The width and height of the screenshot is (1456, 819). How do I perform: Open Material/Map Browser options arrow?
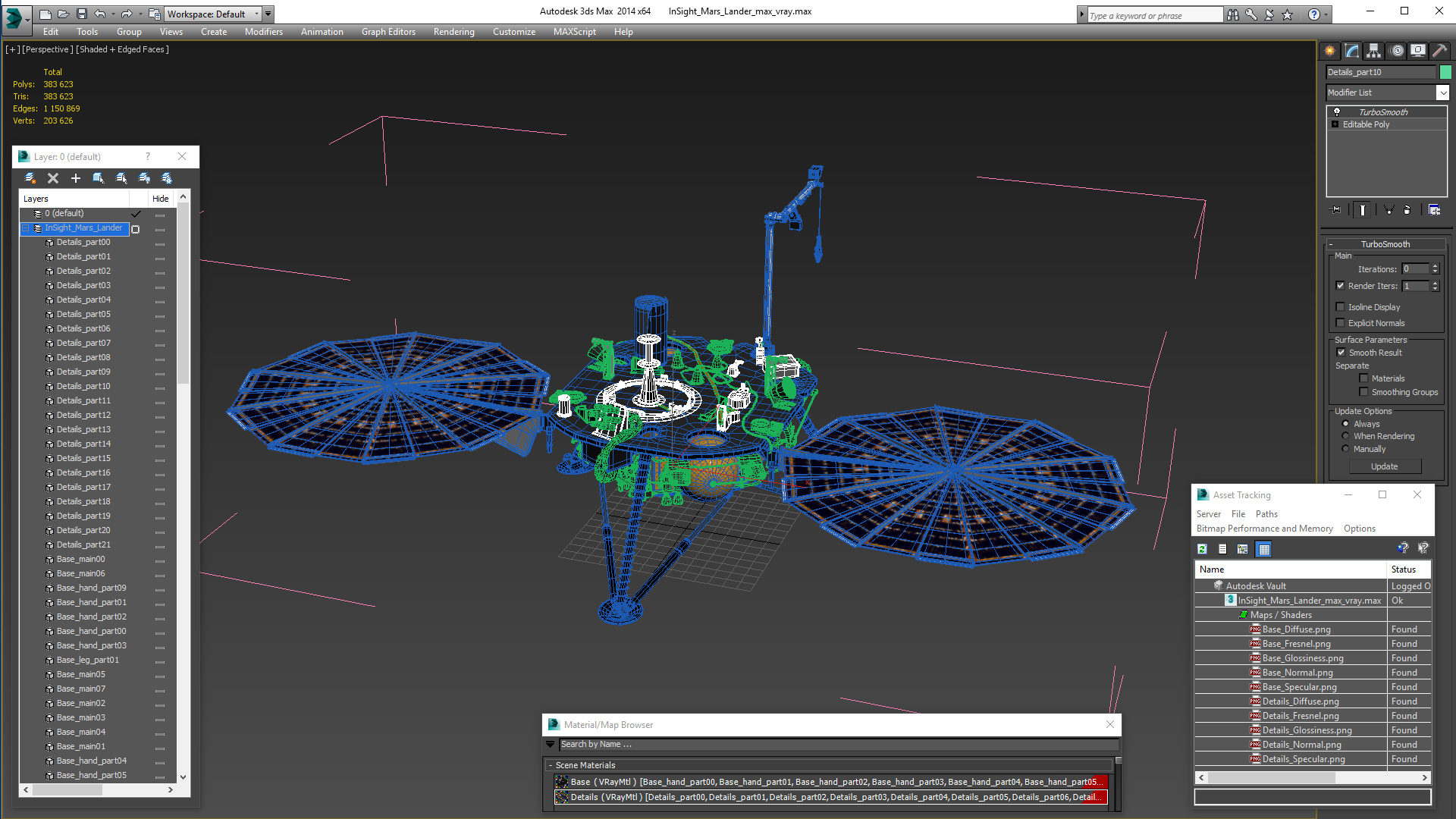551,745
